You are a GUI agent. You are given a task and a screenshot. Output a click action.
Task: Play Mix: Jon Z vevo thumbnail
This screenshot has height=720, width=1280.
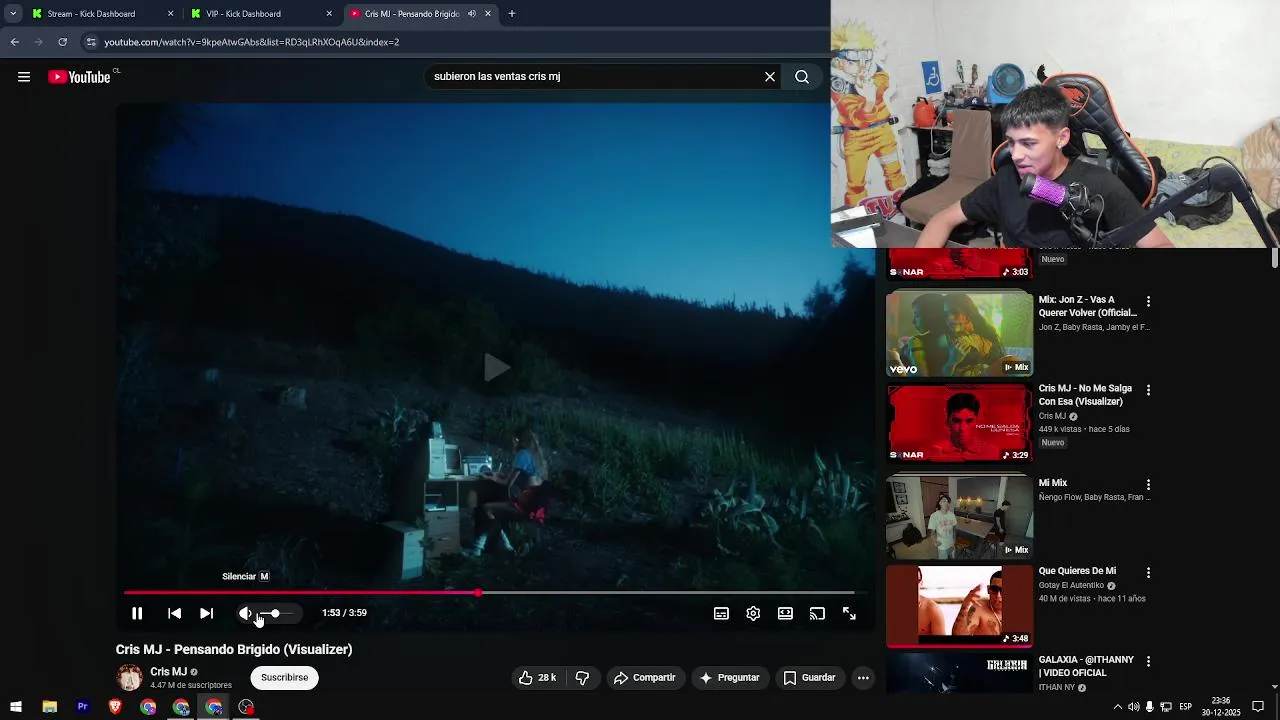[959, 333]
